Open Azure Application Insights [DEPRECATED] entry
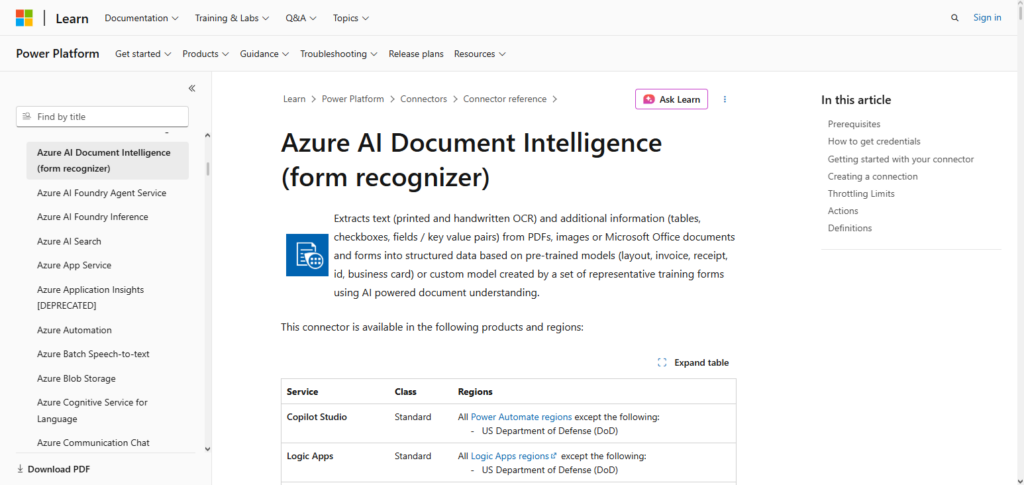This screenshot has height=485, width=1024. 91,298
